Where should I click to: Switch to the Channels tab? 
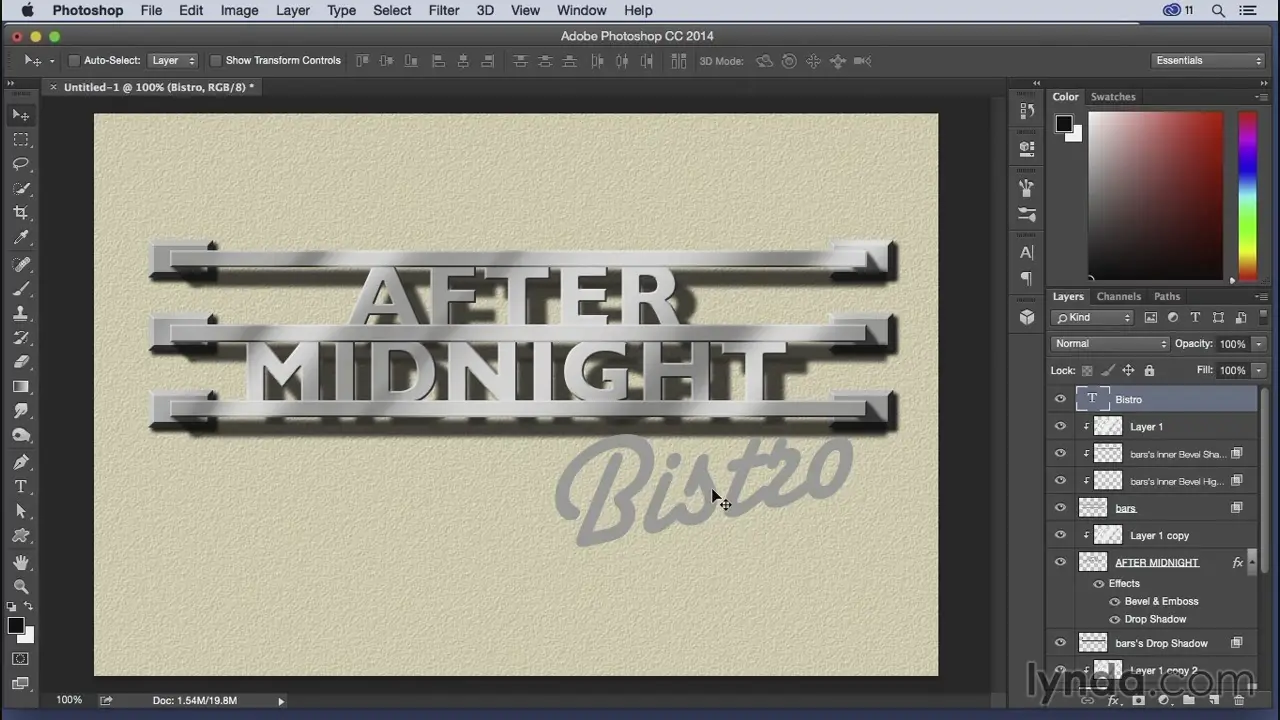tap(1118, 297)
